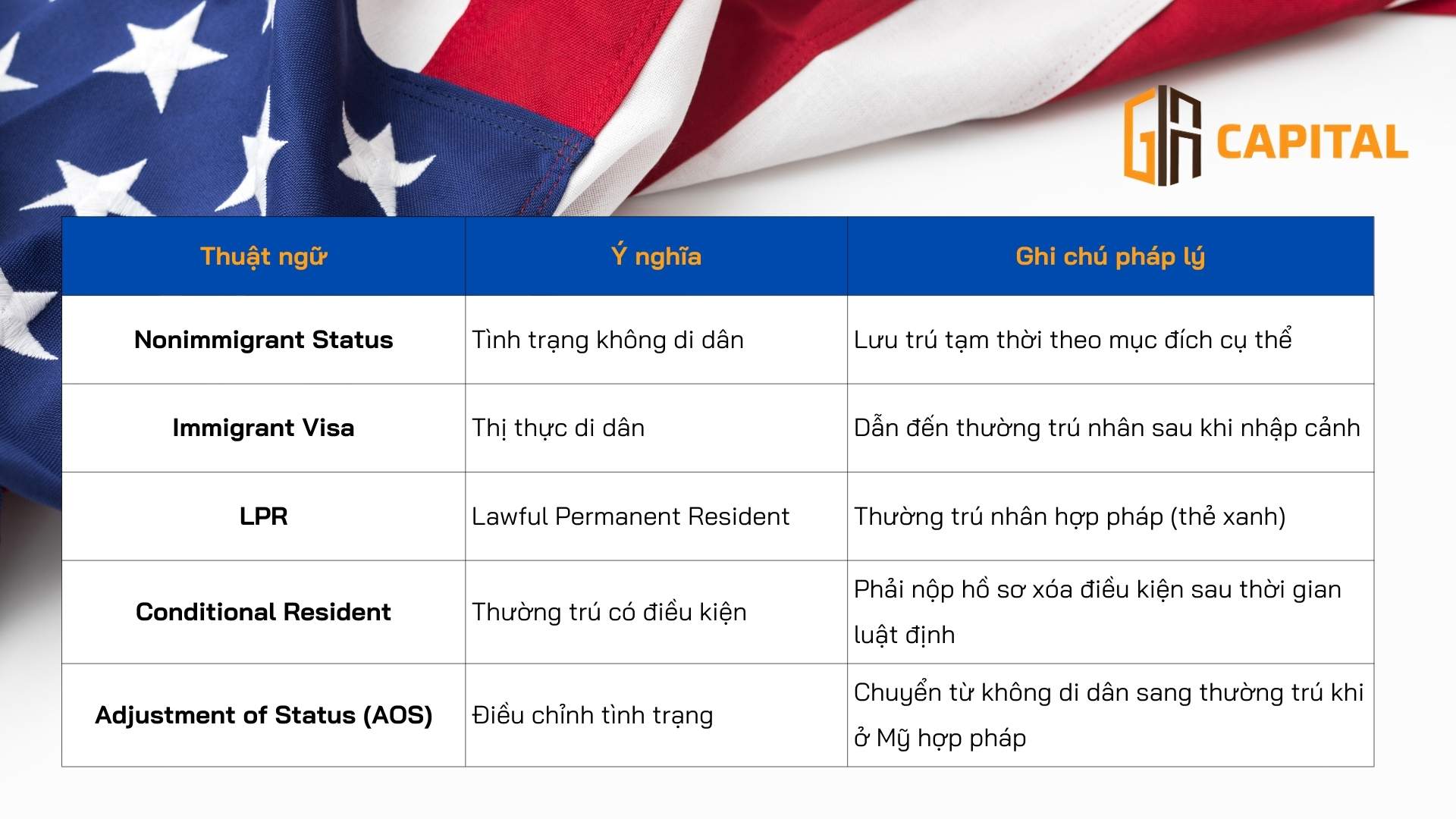Click the Thường trú nhân hợp pháp note

click(x=1069, y=516)
